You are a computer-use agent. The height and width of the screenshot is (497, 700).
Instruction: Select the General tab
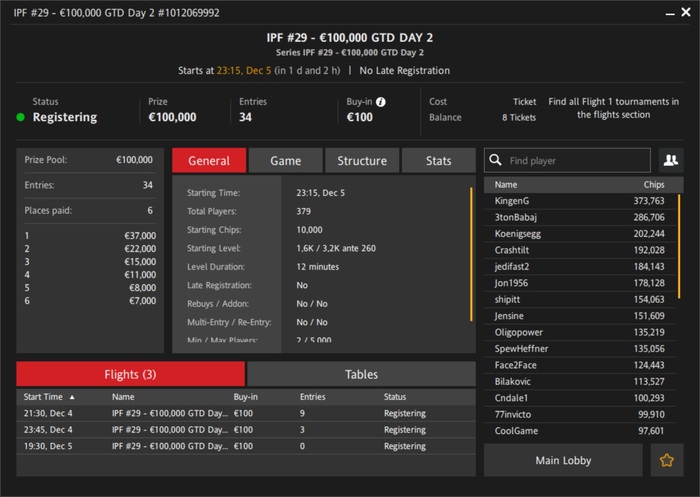[x=209, y=160]
